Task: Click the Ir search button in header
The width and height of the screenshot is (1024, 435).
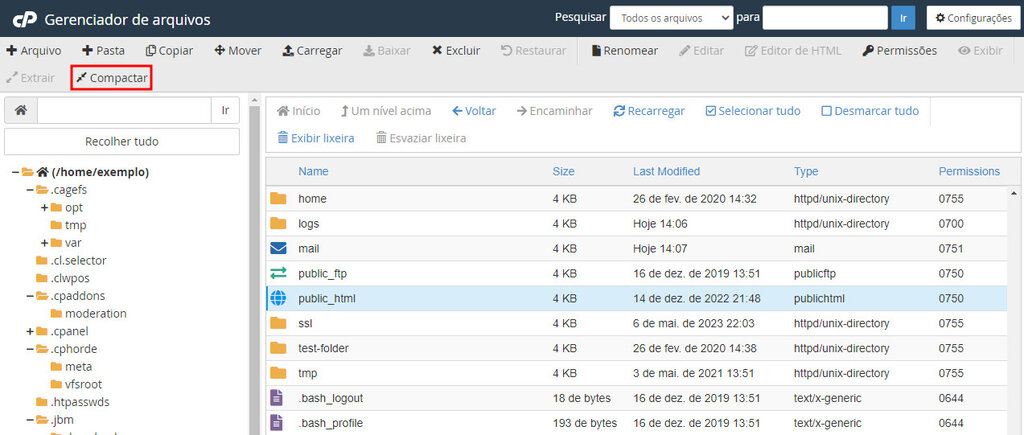Action: point(903,18)
